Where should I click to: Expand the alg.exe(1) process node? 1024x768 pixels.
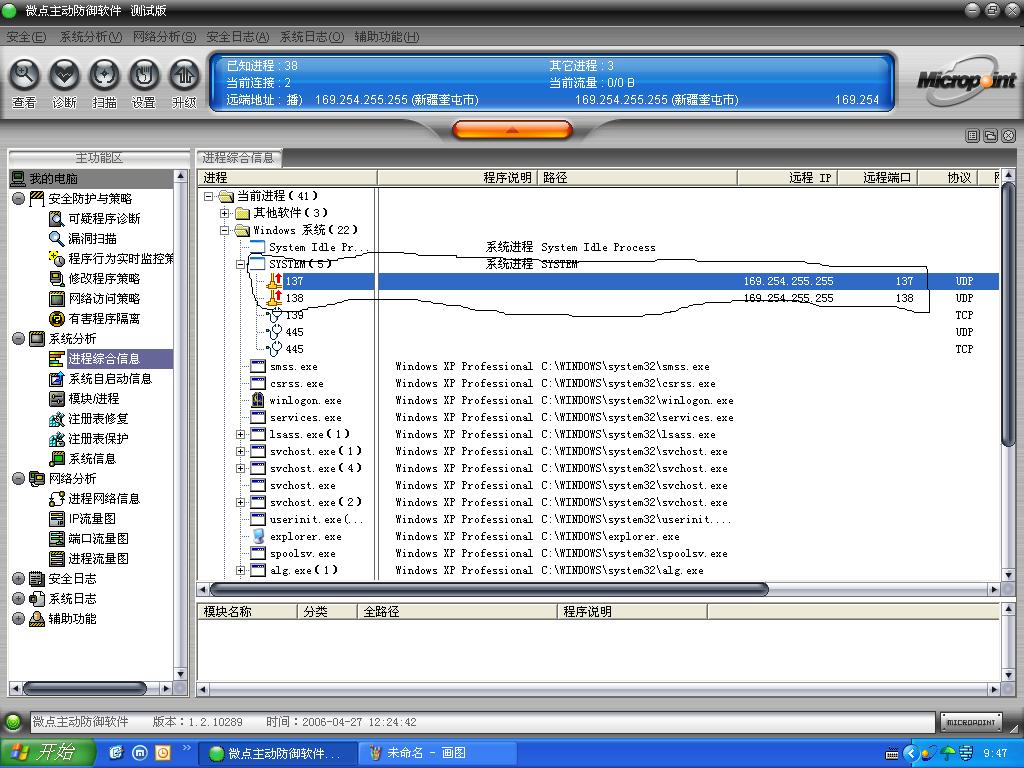[x=240, y=570]
